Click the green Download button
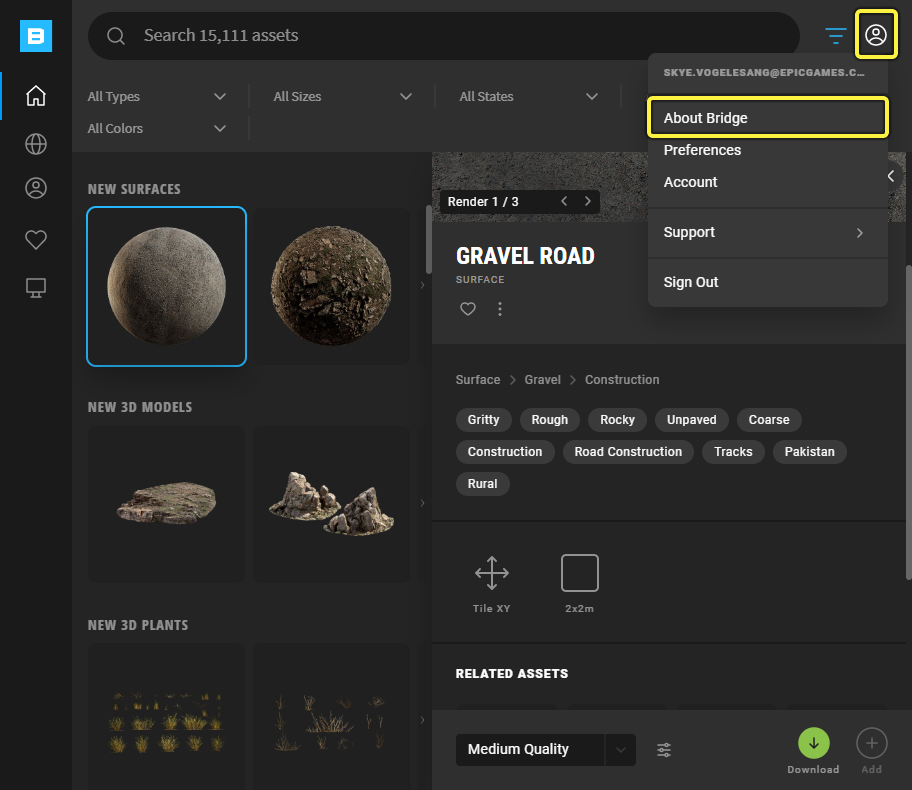 [813, 743]
